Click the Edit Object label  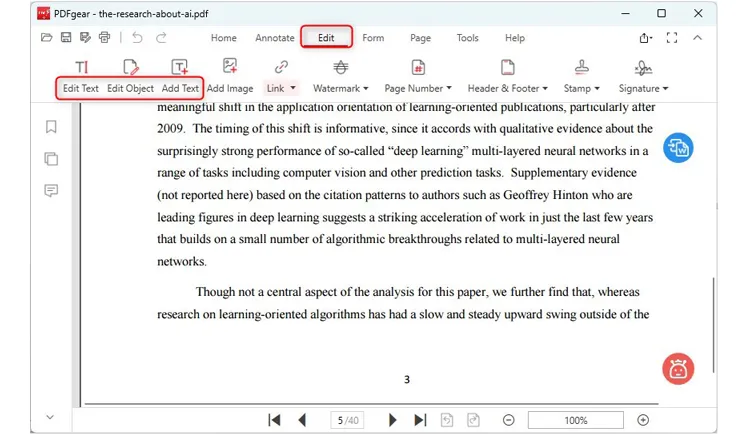[130, 88]
